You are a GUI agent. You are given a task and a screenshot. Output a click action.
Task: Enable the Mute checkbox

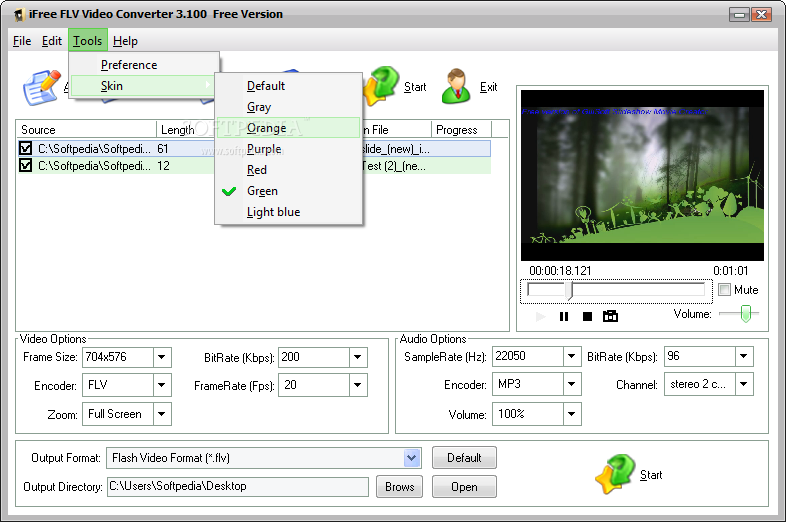[x=724, y=290]
